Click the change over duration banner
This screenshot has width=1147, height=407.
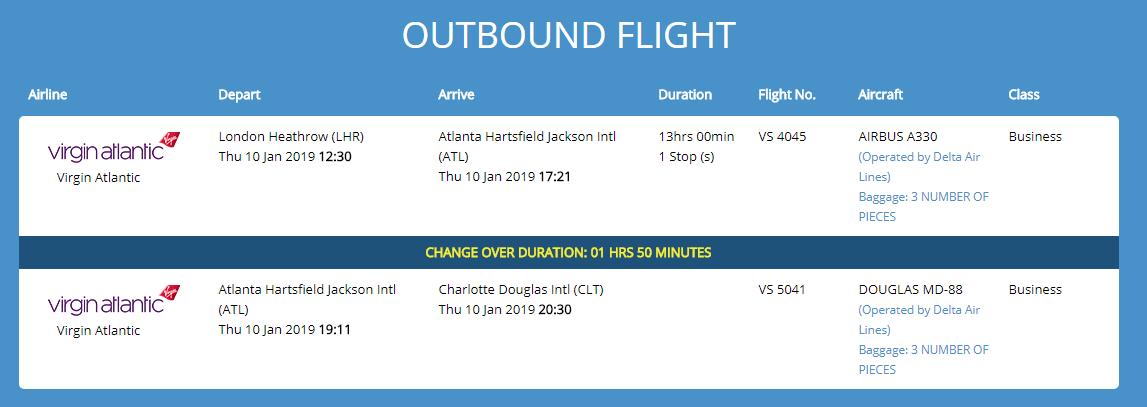[568, 252]
